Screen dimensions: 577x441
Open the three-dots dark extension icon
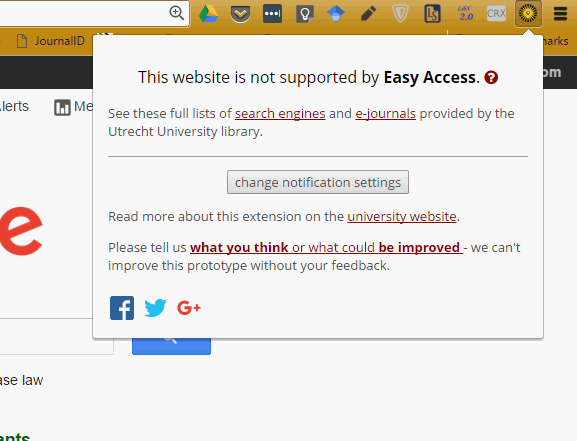(272, 14)
